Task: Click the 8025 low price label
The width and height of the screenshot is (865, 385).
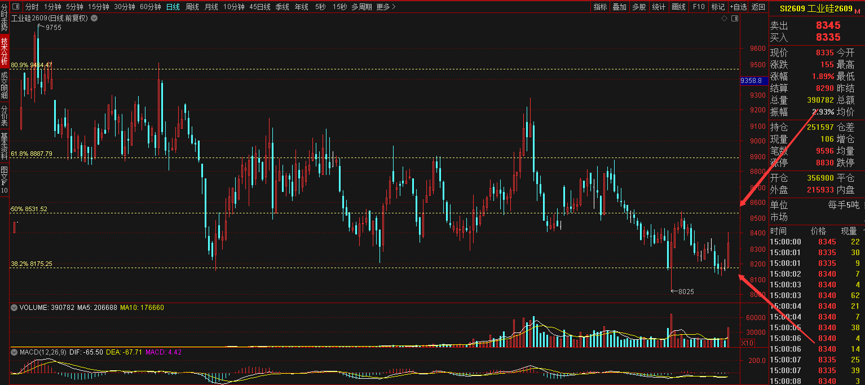Action: (686, 291)
